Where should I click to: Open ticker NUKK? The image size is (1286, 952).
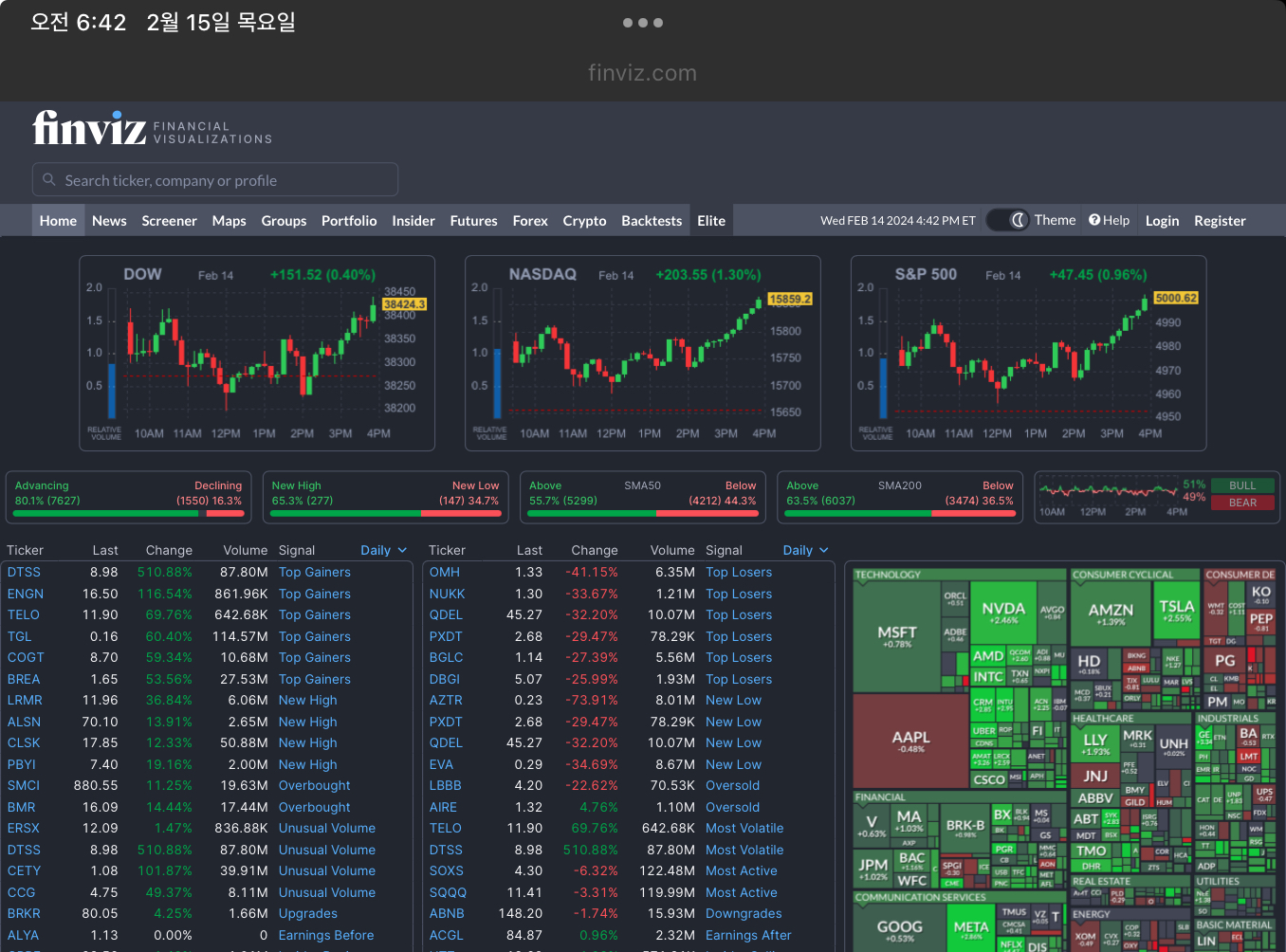(447, 594)
